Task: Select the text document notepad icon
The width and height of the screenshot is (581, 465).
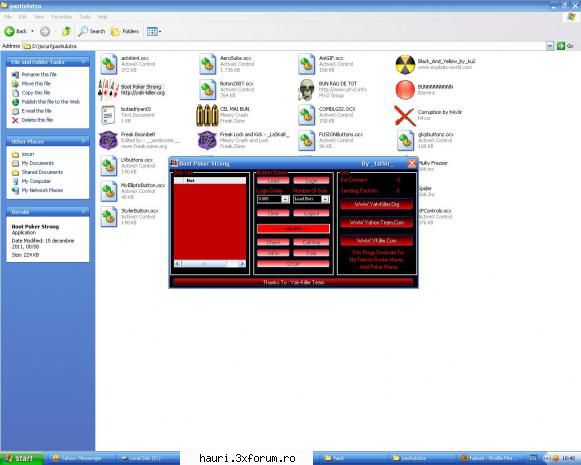Action: pos(108,115)
